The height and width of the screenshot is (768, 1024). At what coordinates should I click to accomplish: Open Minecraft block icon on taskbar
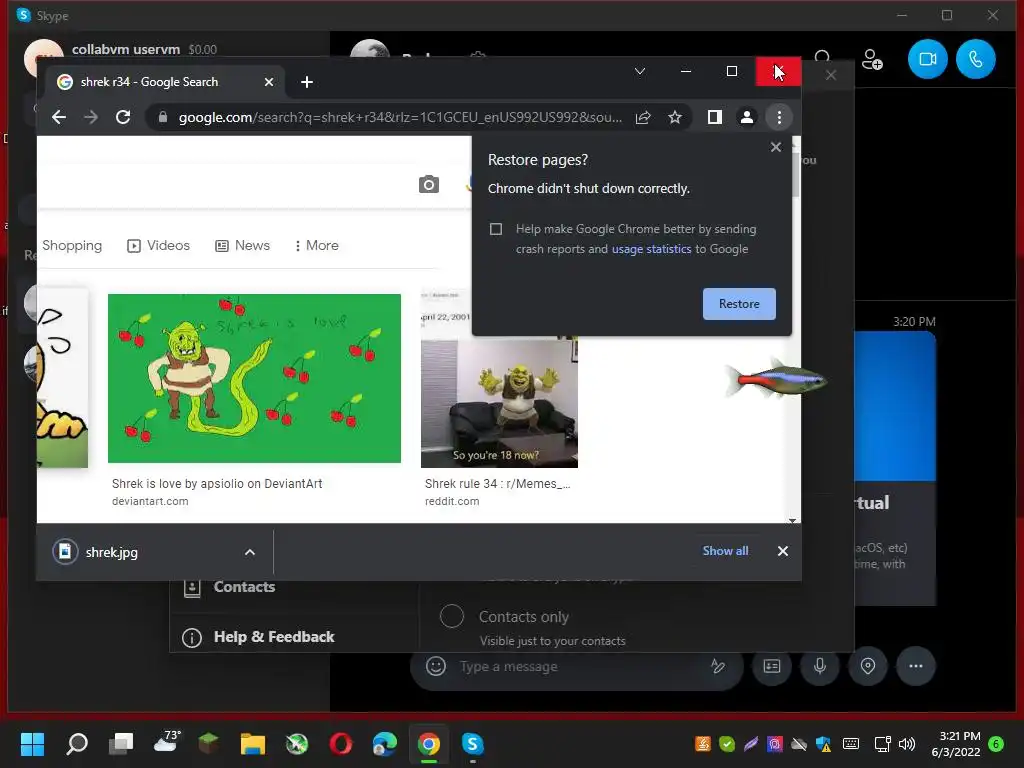(x=208, y=744)
